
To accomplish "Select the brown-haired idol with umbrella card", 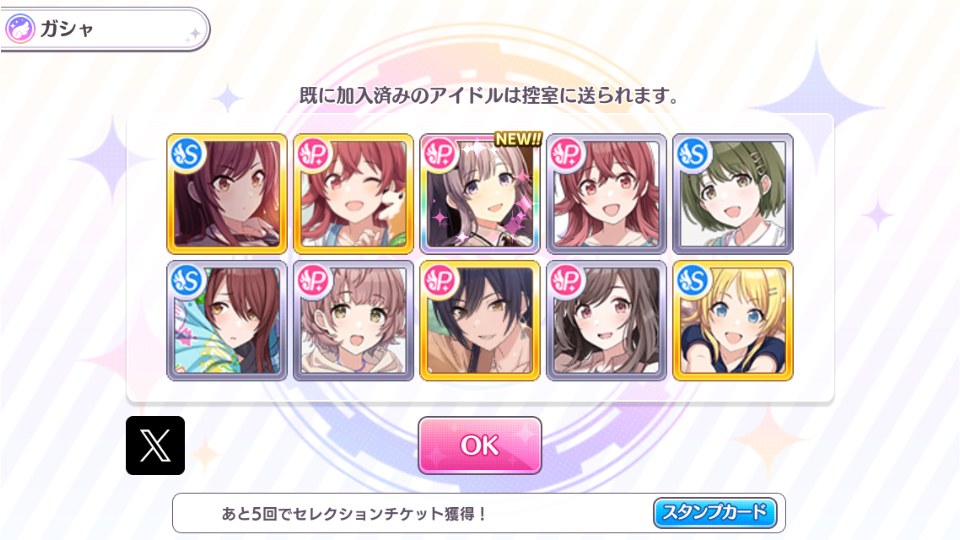I will tap(227, 320).
